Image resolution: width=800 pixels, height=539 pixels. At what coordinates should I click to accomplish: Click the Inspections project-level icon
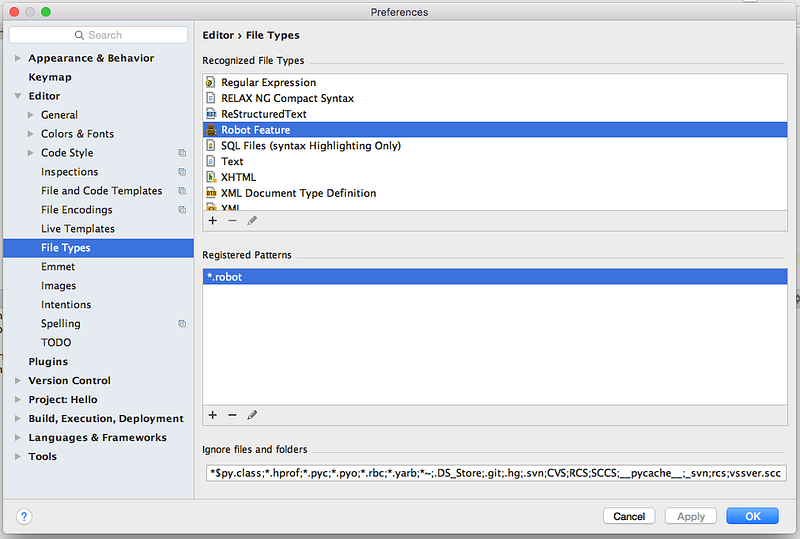tap(182, 172)
